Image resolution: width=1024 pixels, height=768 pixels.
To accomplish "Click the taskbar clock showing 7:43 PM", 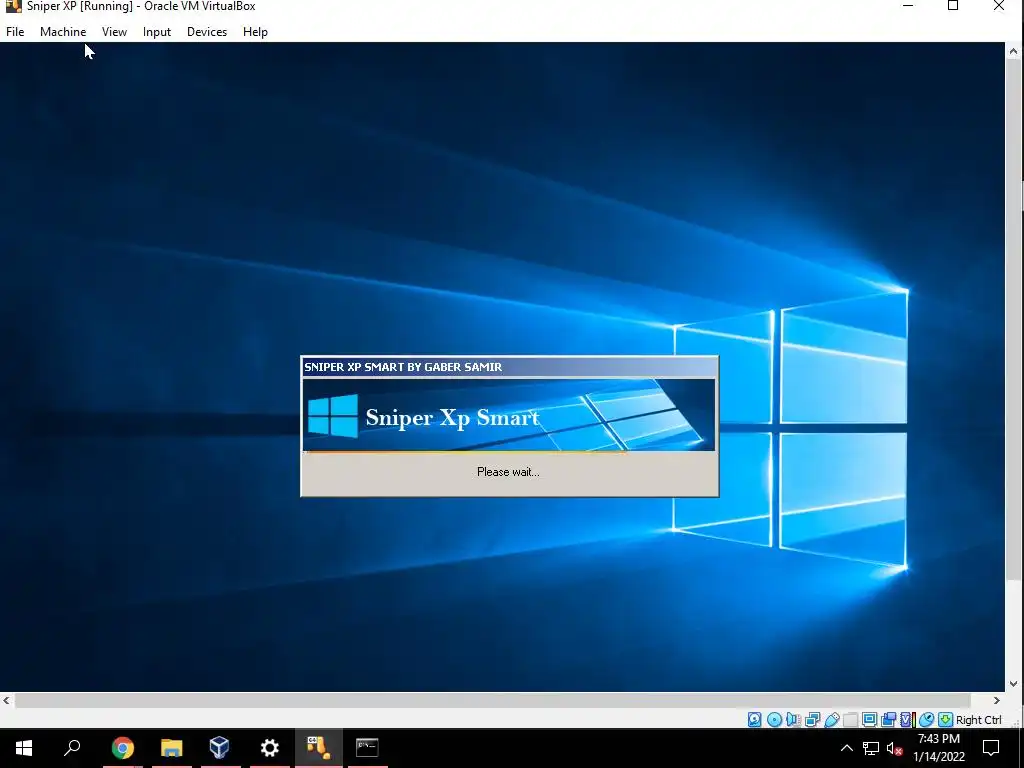I will pyautogui.click(x=938, y=748).
